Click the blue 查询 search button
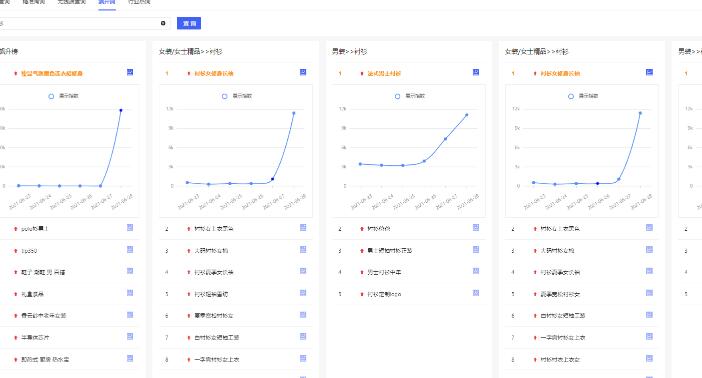 (188, 23)
